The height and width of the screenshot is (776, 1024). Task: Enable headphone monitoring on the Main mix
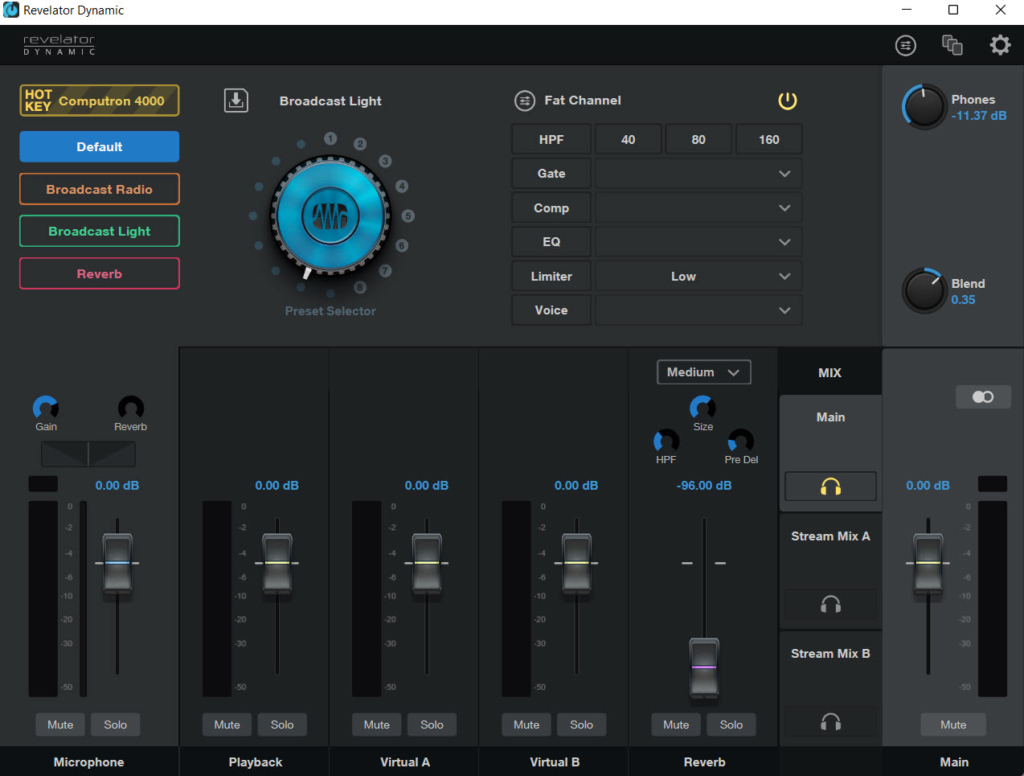(830, 486)
